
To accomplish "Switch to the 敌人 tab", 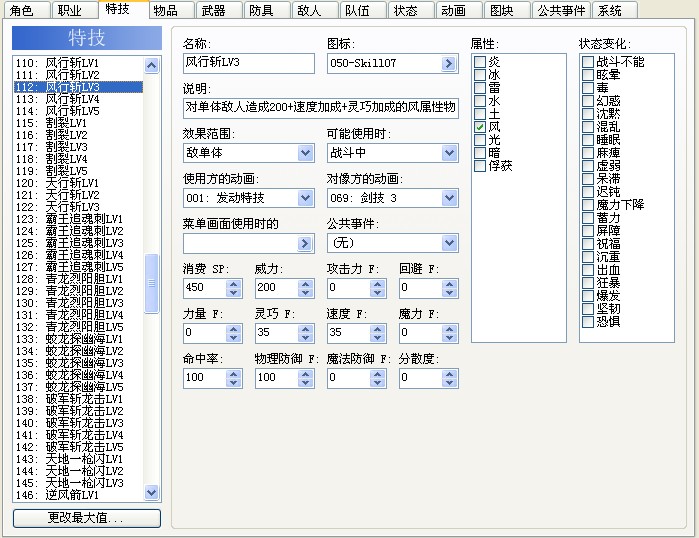I will (x=314, y=10).
